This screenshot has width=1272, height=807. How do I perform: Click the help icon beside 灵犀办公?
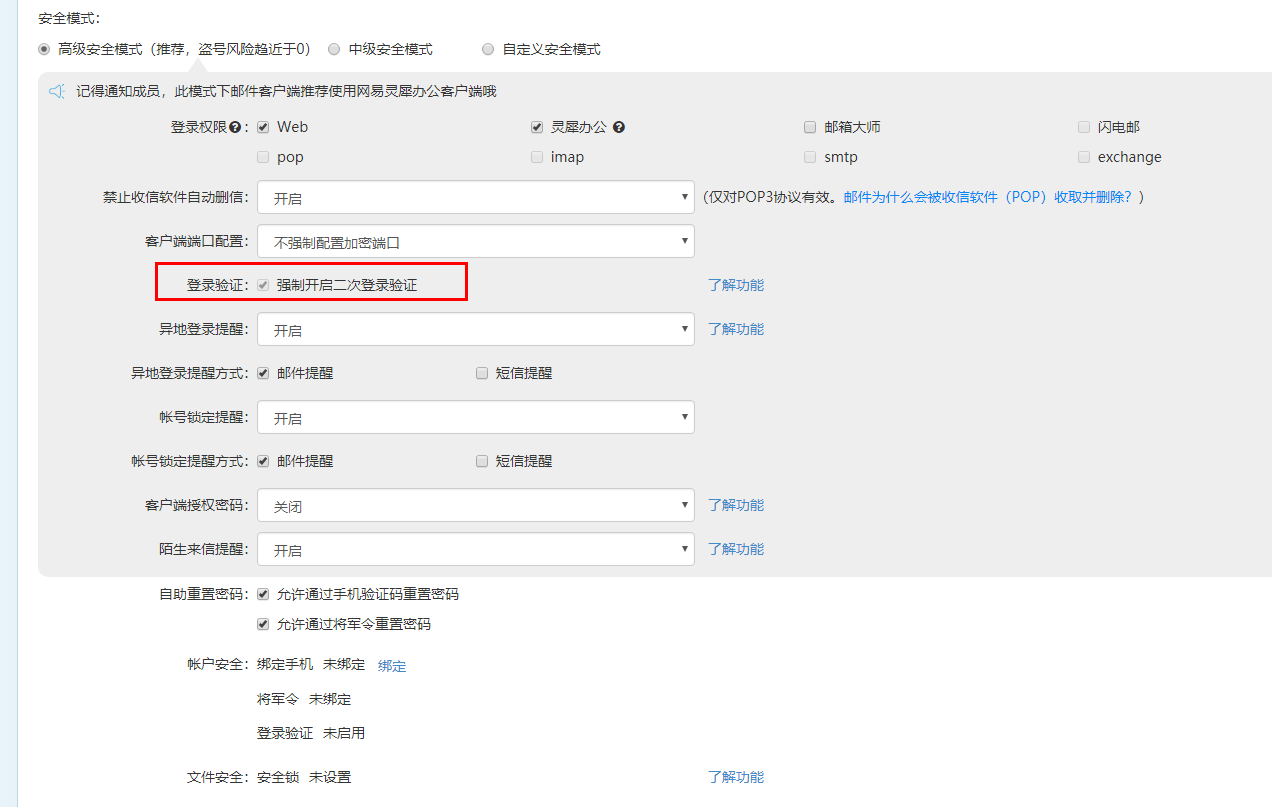(x=619, y=128)
